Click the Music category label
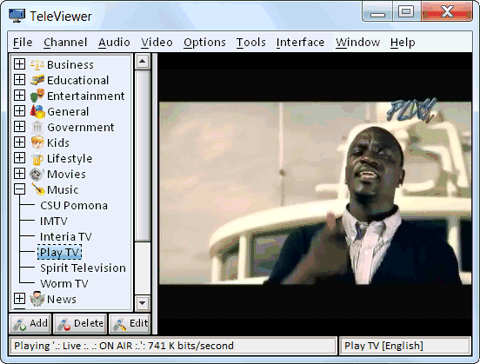Screen dimensions: 480x364 pyautogui.click(x=63, y=190)
